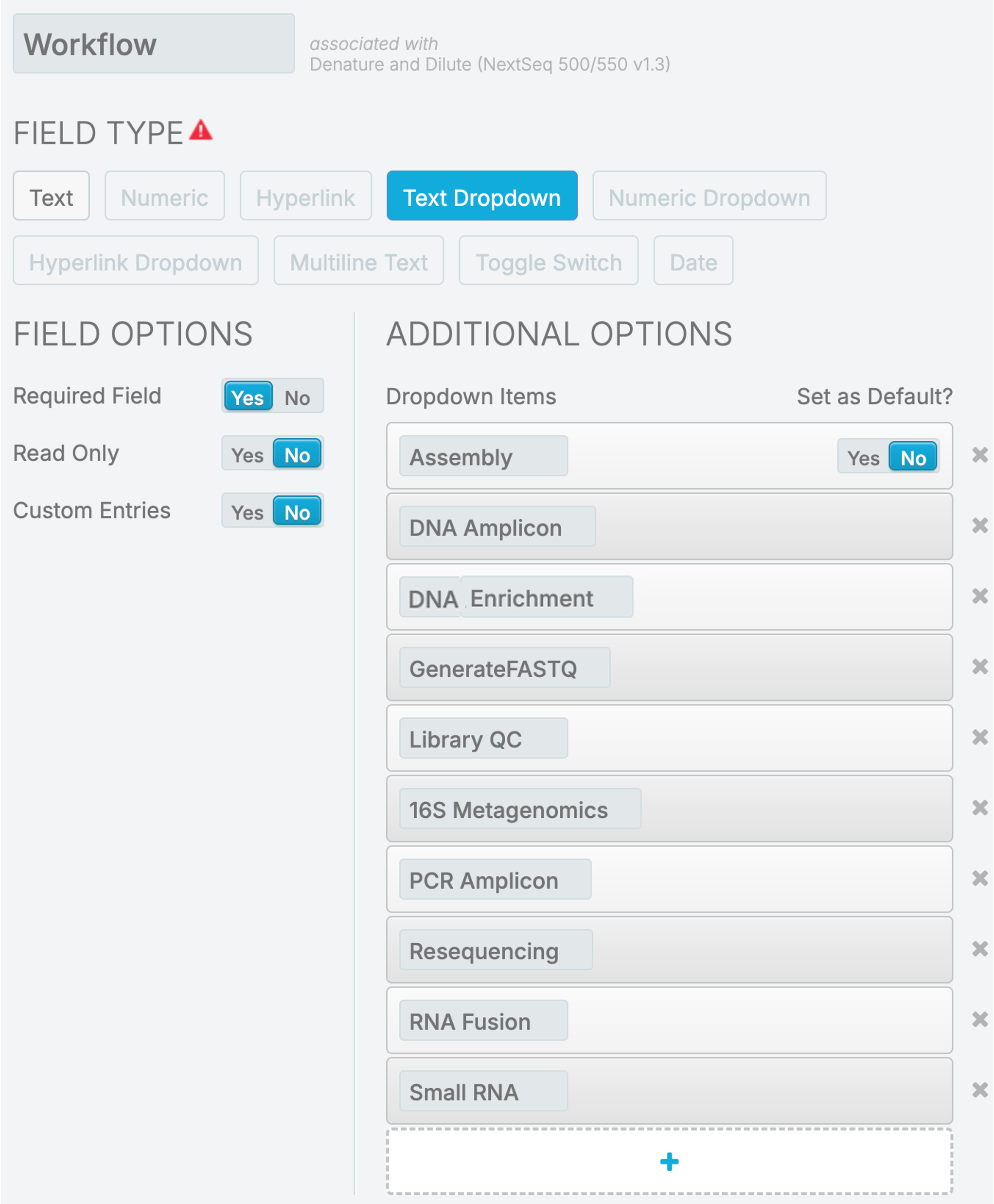Choose the Toggle Switch field type
The width and height of the screenshot is (994, 1204).
point(548,261)
